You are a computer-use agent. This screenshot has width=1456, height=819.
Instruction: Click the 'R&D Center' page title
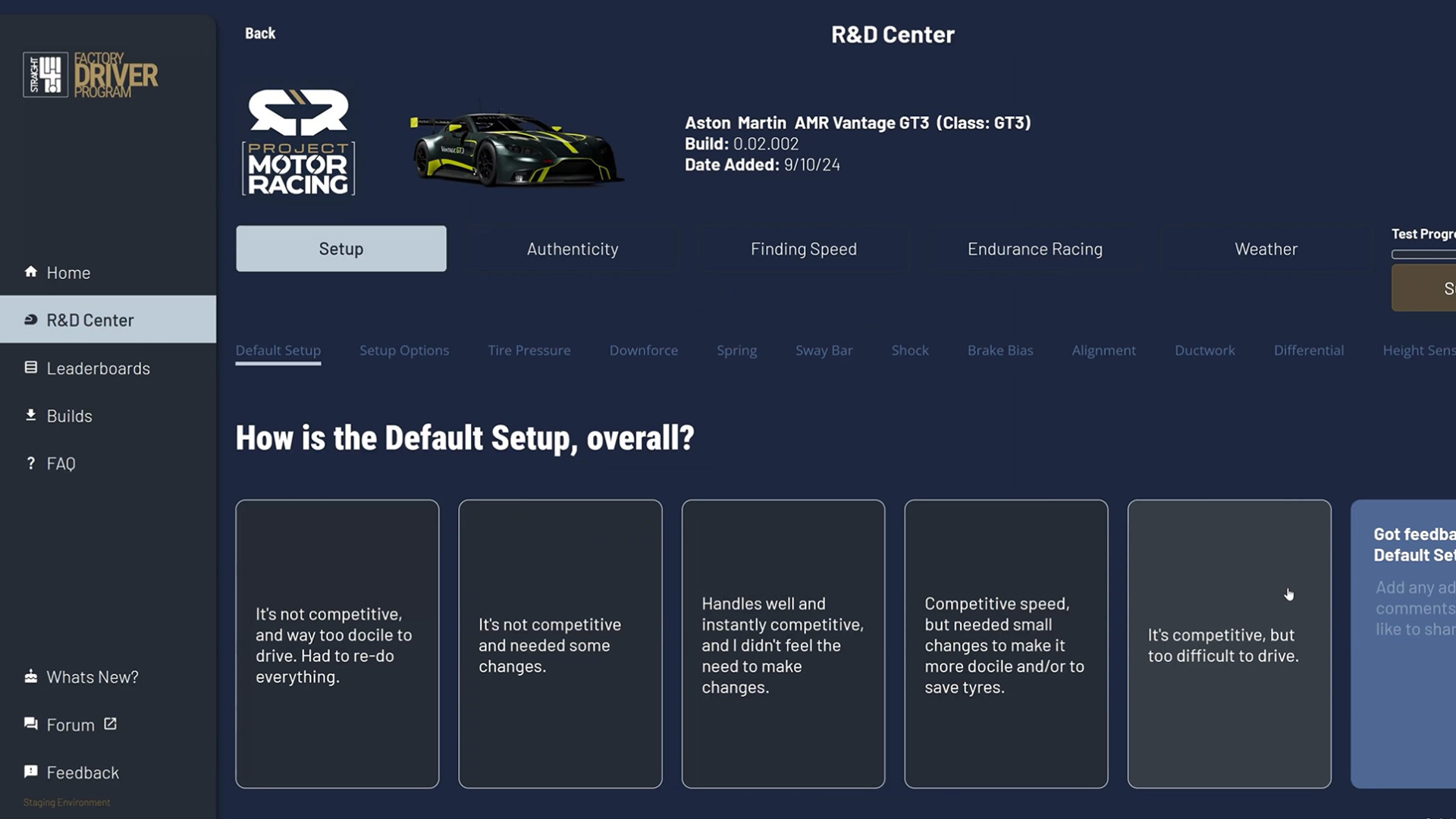[x=893, y=34]
